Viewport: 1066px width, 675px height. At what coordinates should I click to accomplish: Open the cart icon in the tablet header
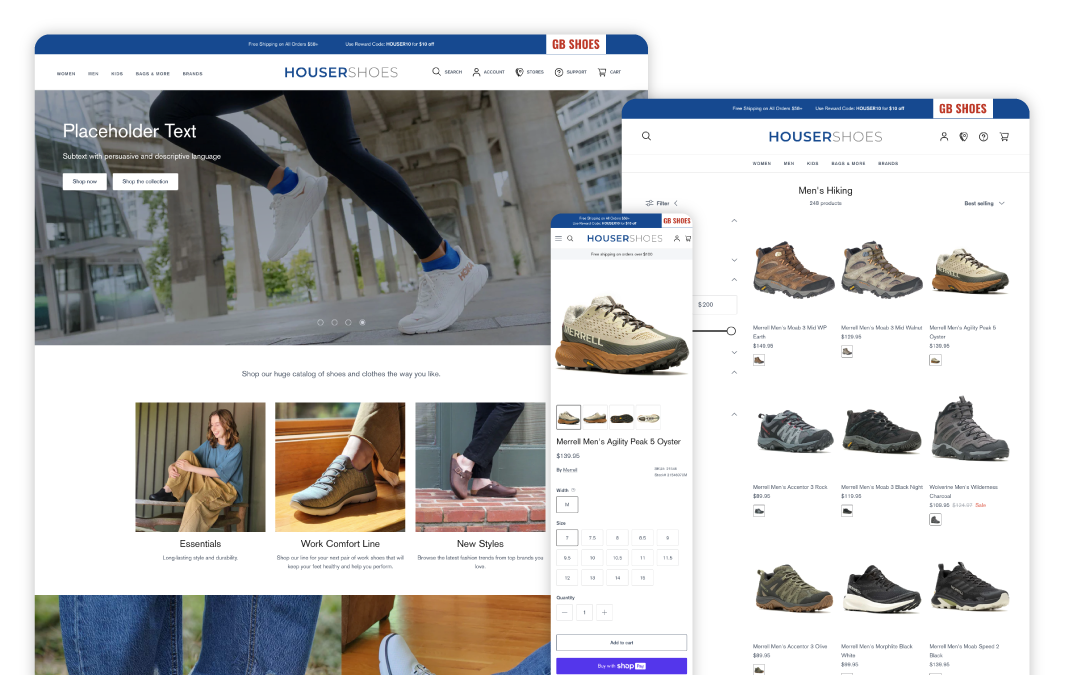pos(1004,136)
